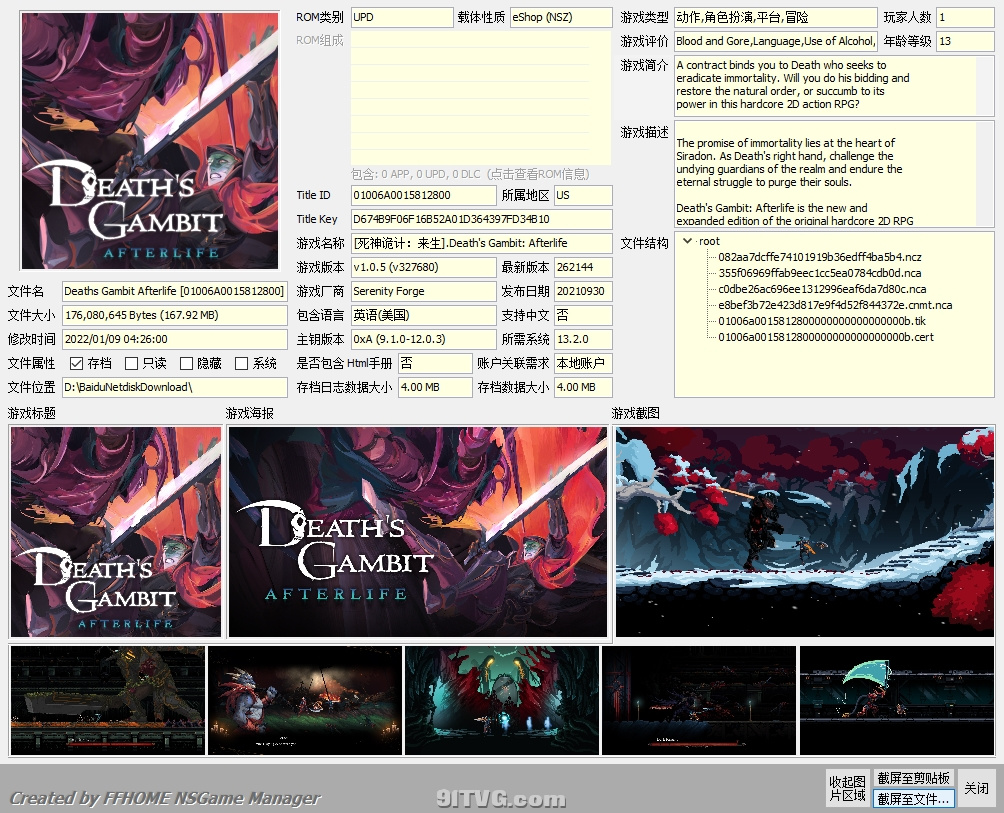This screenshot has height=813, width=1004.
Task: Click the 游戏名称 game name field
Action: (x=482, y=243)
